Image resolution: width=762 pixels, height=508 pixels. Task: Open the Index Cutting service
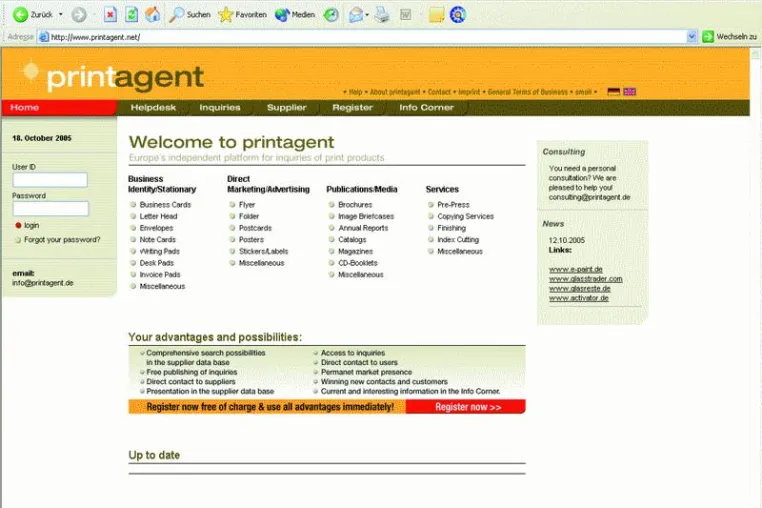pyautogui.click(x=458, y=240)
